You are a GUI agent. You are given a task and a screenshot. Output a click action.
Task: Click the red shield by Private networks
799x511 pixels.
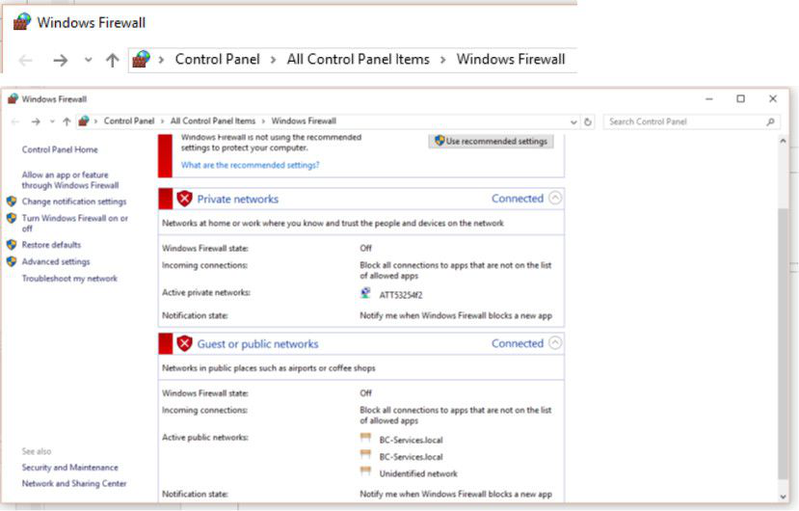184,199
